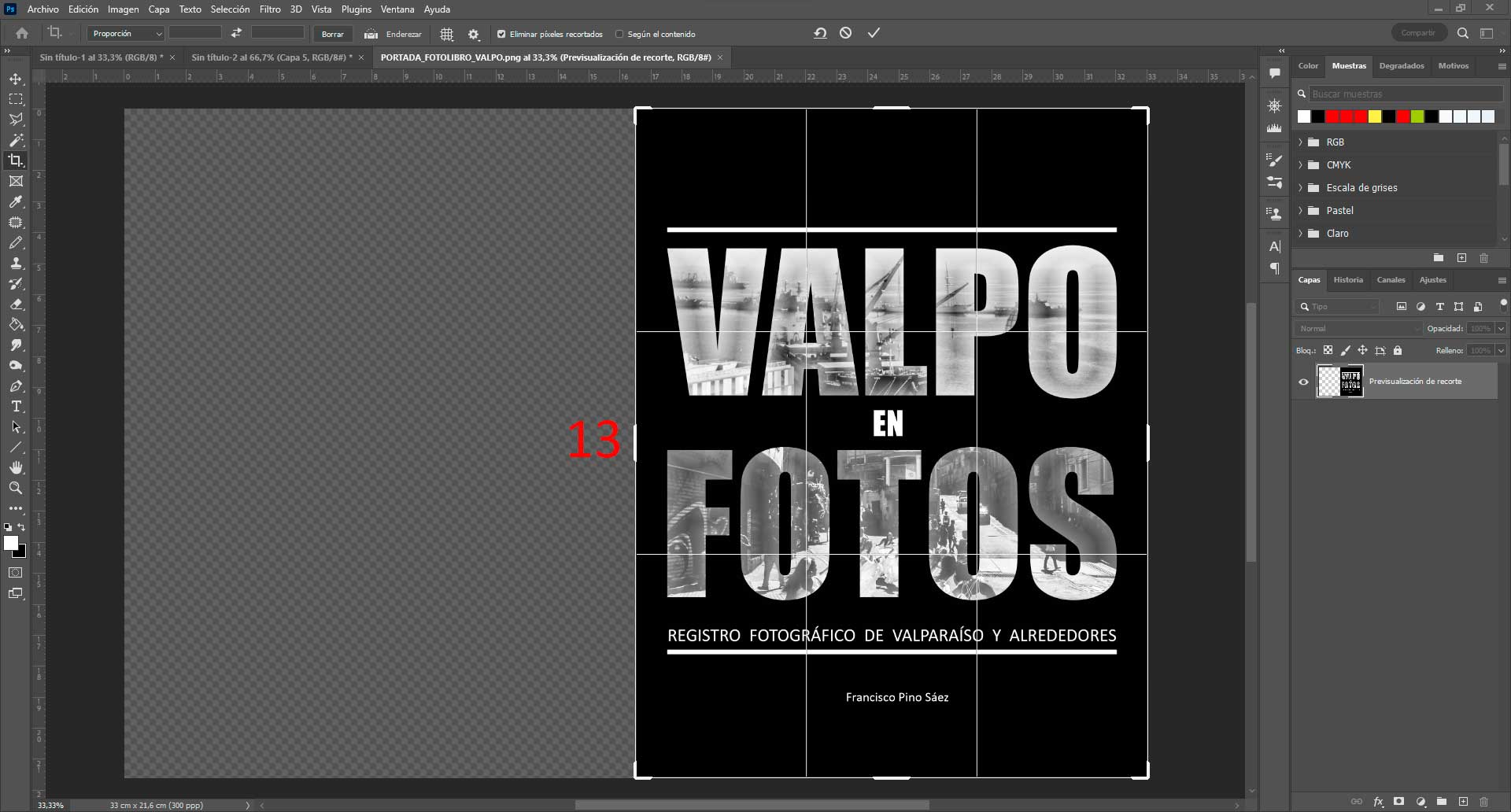Select the Move tool

16,79
